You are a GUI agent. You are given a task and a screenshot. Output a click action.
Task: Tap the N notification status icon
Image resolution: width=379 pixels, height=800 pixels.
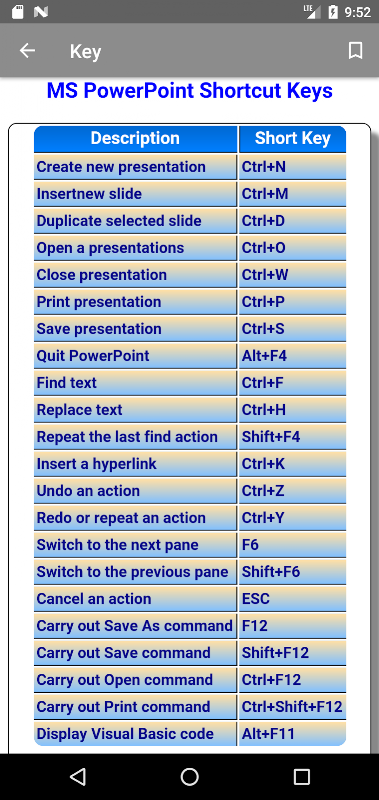point(41,12)
